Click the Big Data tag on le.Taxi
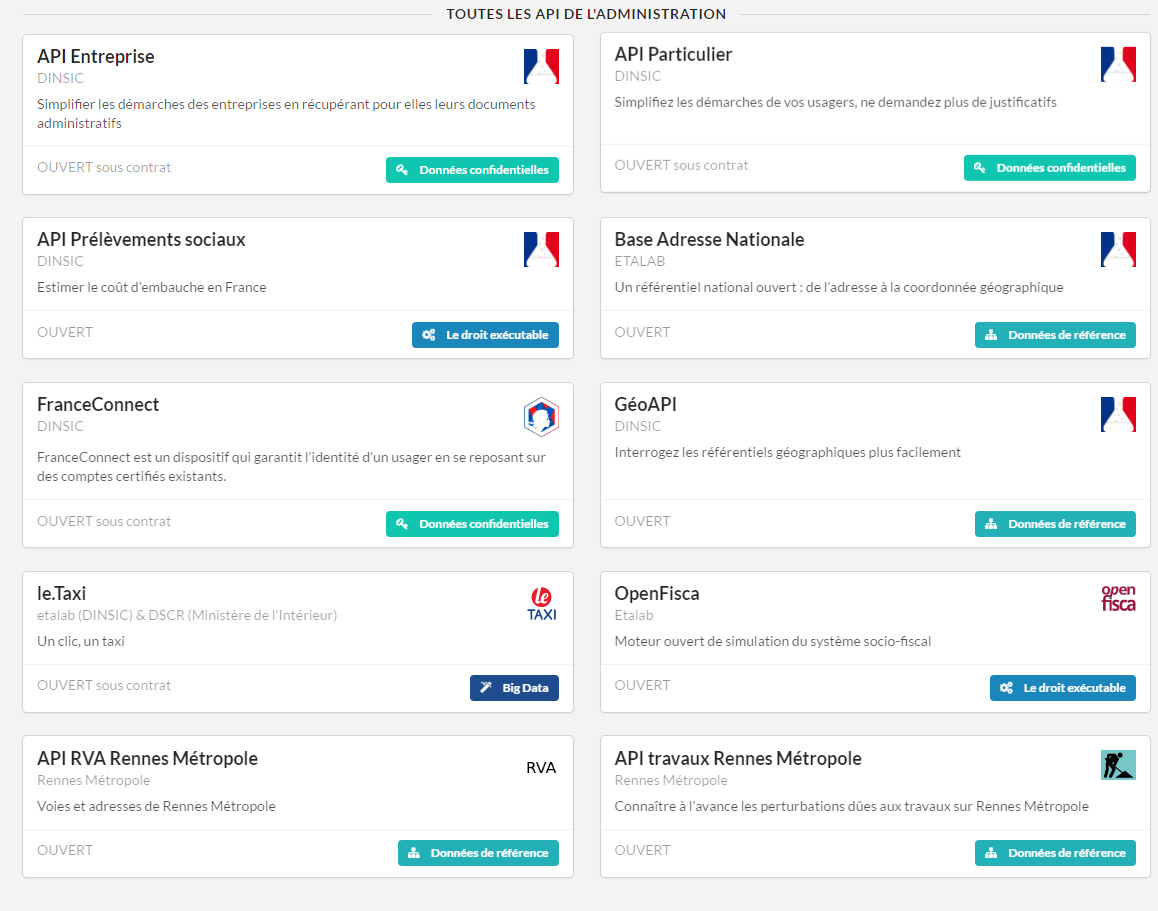 coord(515,688)
